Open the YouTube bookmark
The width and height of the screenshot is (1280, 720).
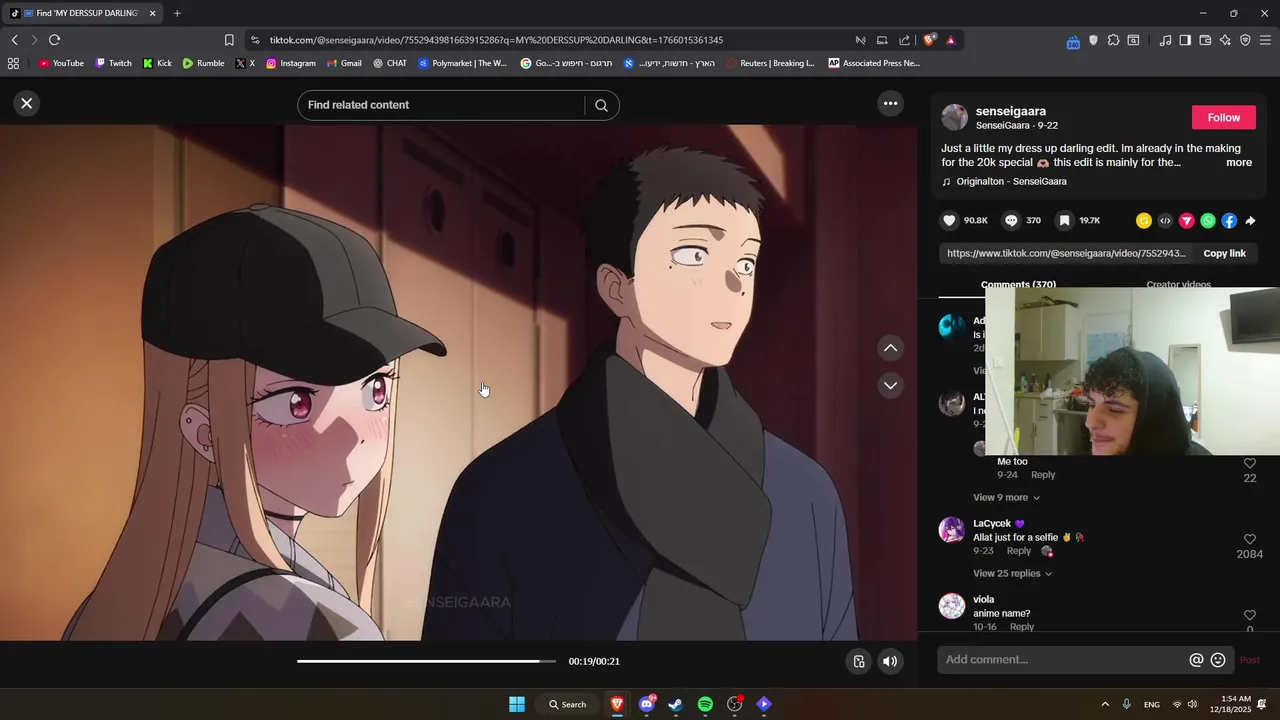(61, 63)
